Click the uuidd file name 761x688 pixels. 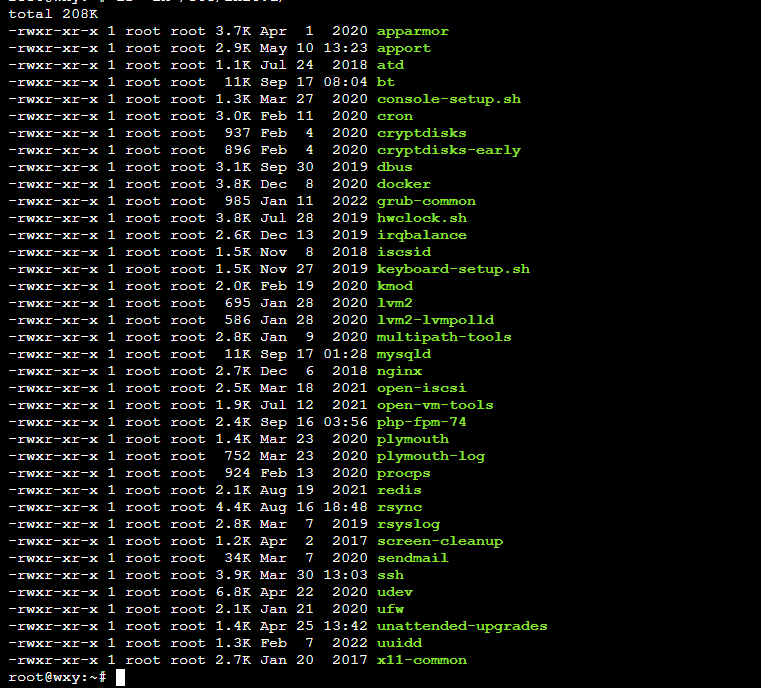pos(399,643)
